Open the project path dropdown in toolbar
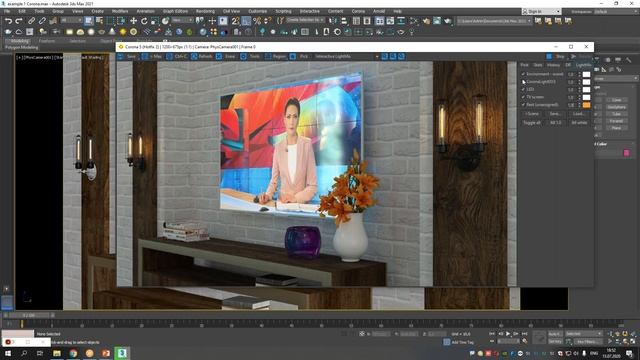This screenshot has width=640, height=360. (494, 20)
